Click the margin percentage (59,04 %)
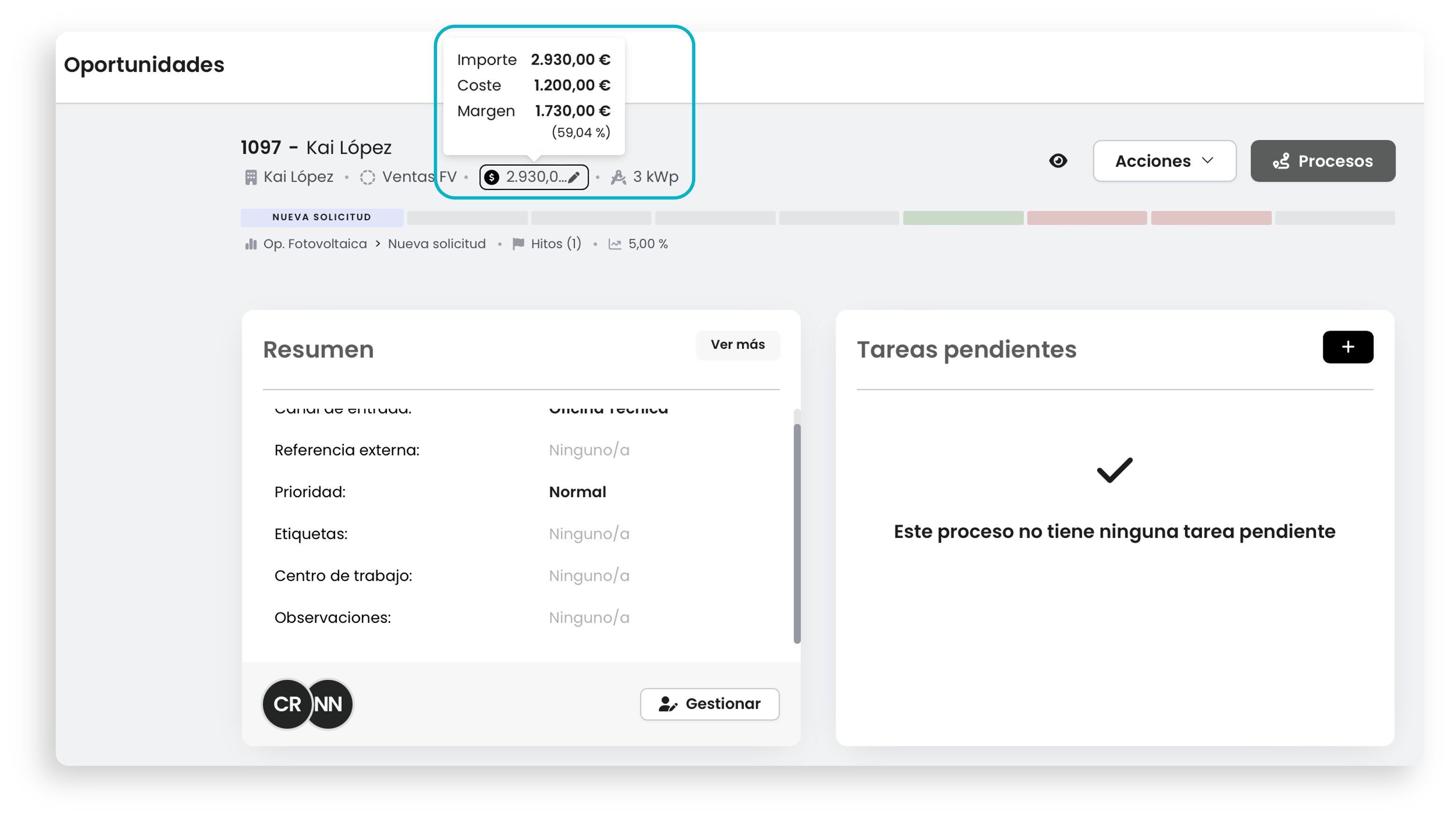The height and width of the screenshot is (823, 1456). click(x=581, y=132)
